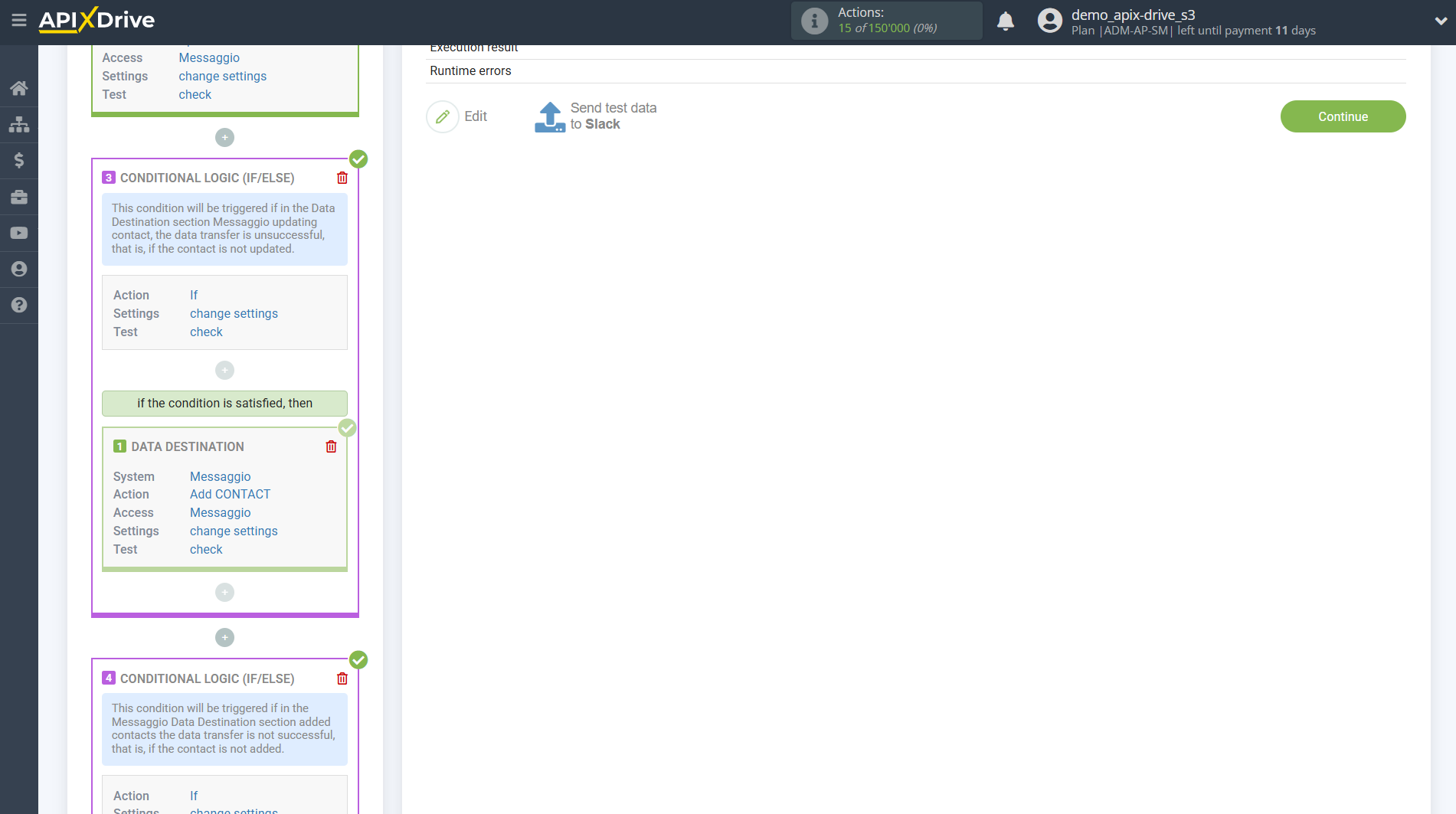Click the If action in block 3
The image size is (1456, 814).
[194, 295]
